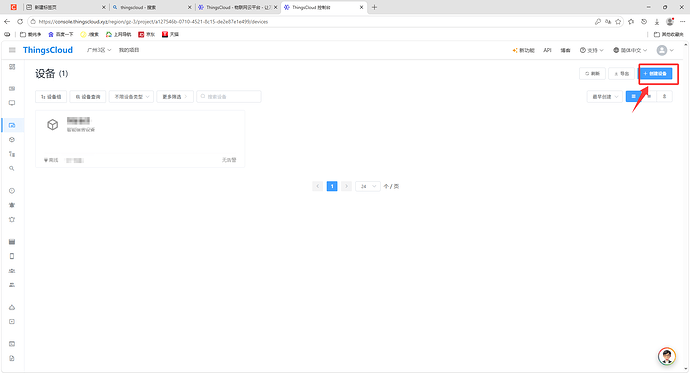Viewport: 690px width, 373px height.
Task: Click the translate icon in address bar
Action: tap(608, 22)
